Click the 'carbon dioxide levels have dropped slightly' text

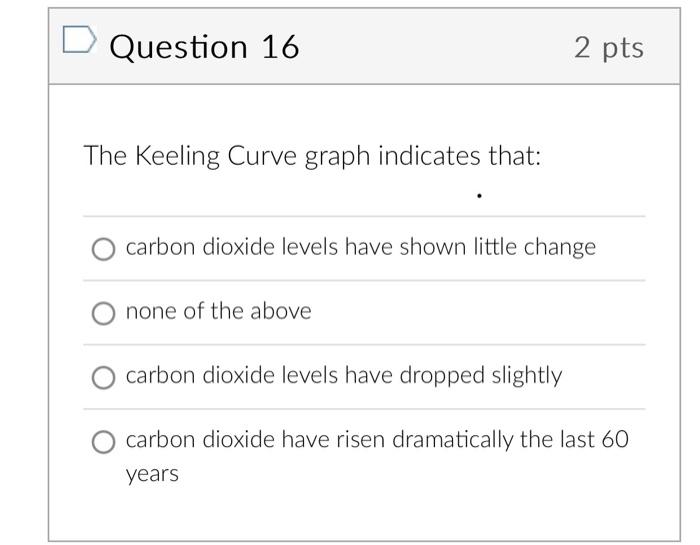coord(343,376)
